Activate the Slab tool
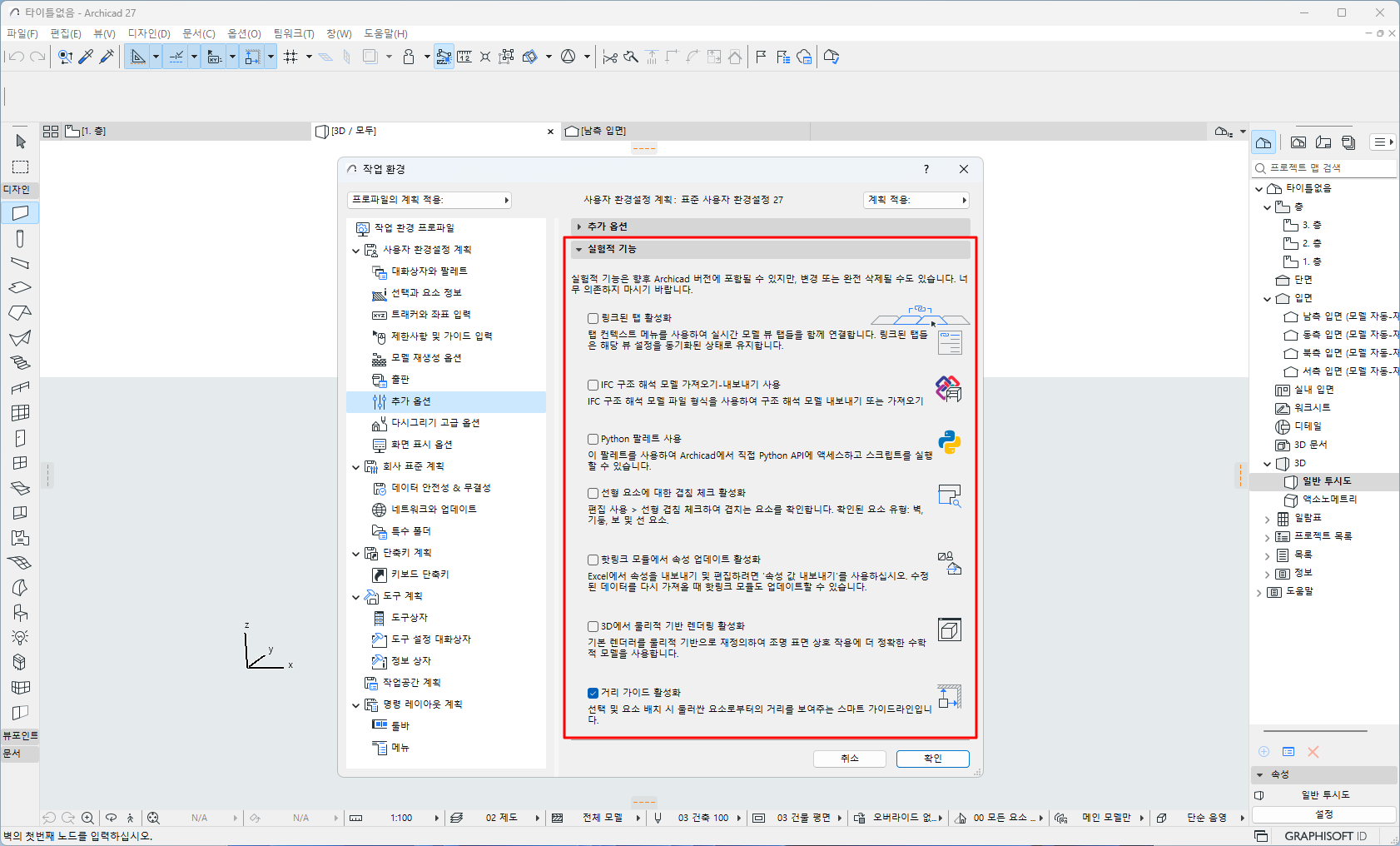The width and height of the screenshot is (1400, 846). [x=21, y=287]
